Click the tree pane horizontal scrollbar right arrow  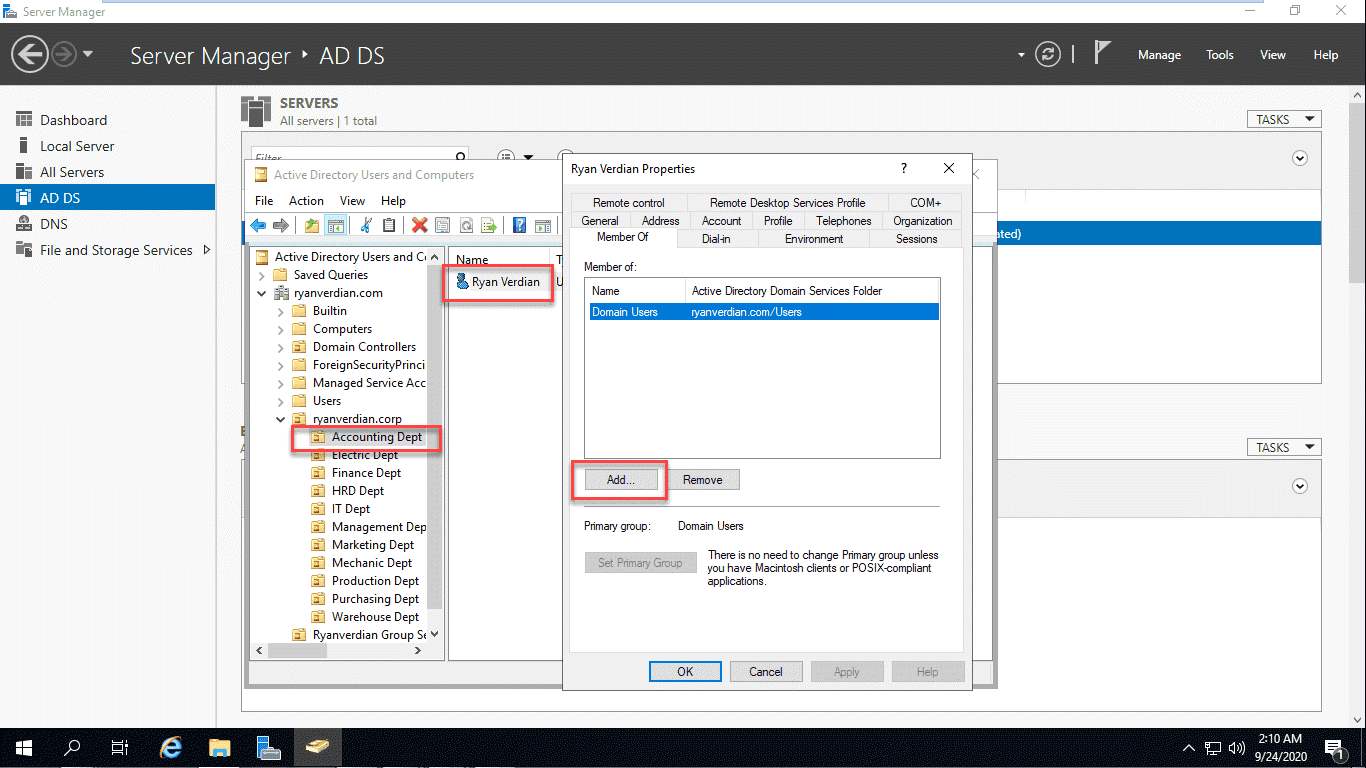tap(419, 650)
